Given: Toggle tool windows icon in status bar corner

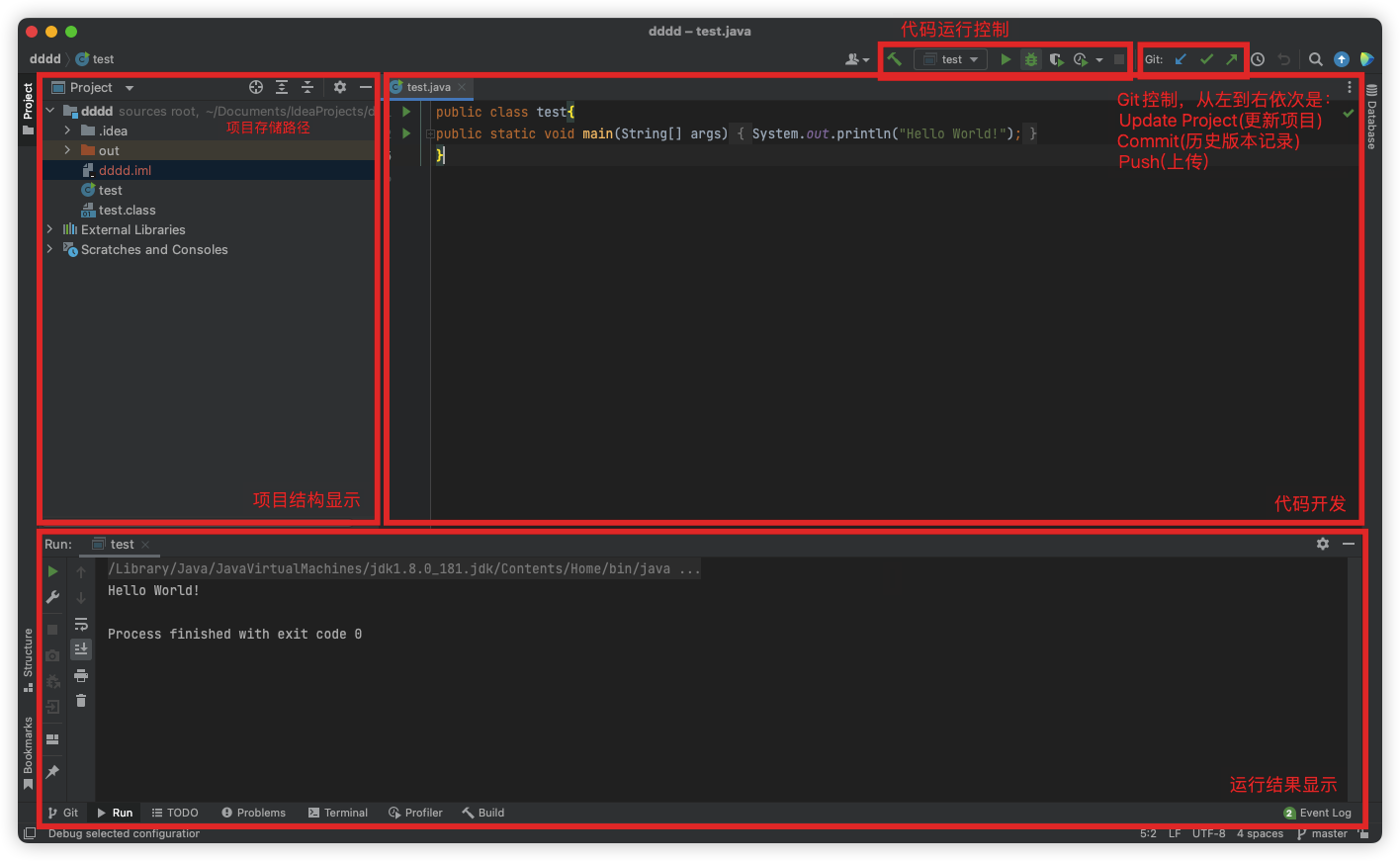Looking at the screenshot, I should tap(30, 833).
